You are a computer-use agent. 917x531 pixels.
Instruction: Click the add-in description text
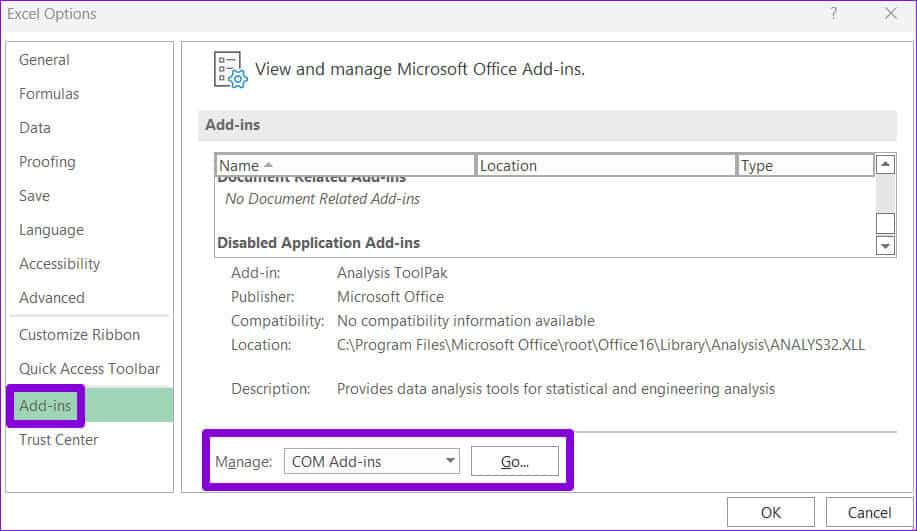tap(556, 389)
